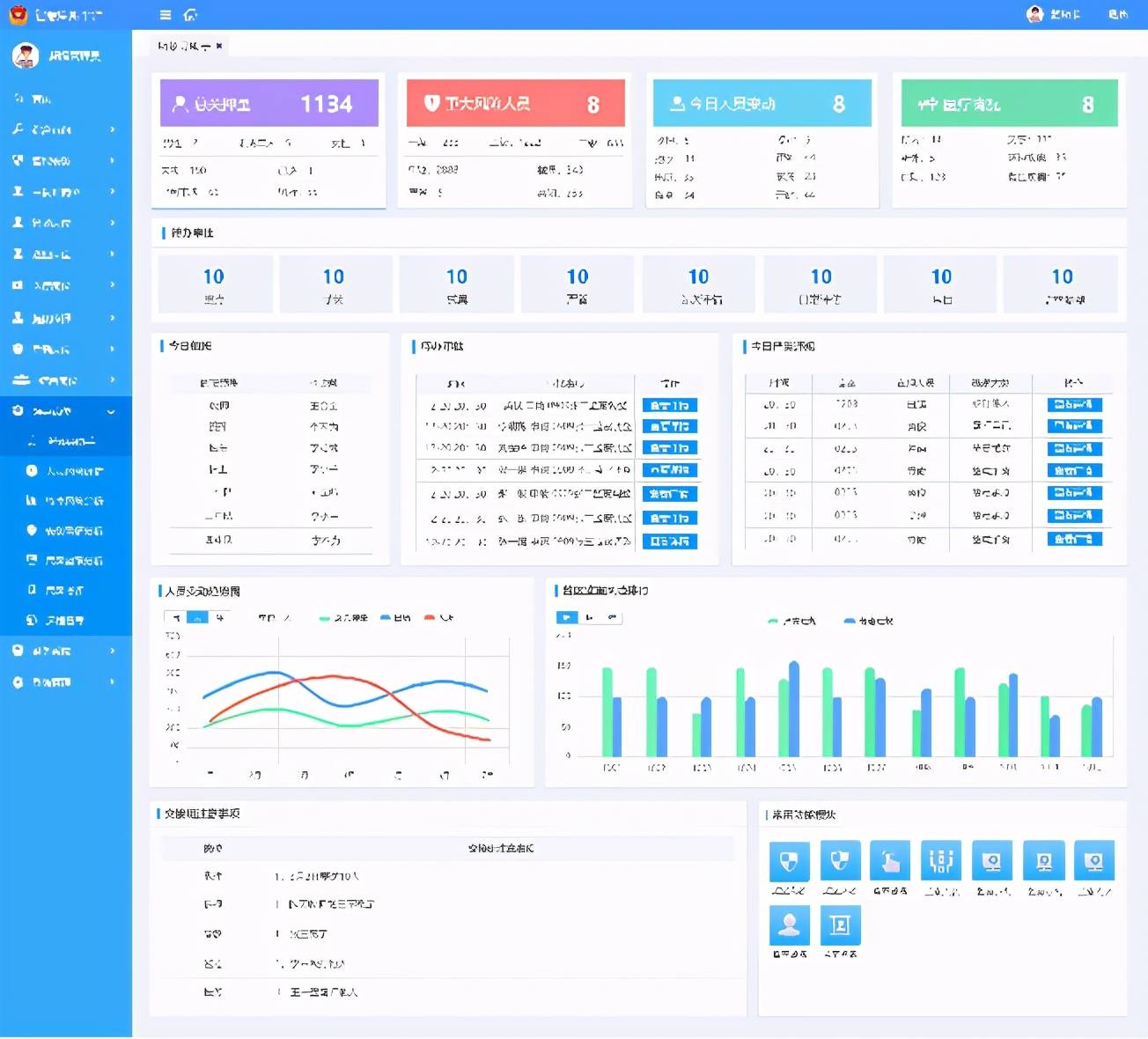Open the user avatar in the top-right header

pos(1035,14)
